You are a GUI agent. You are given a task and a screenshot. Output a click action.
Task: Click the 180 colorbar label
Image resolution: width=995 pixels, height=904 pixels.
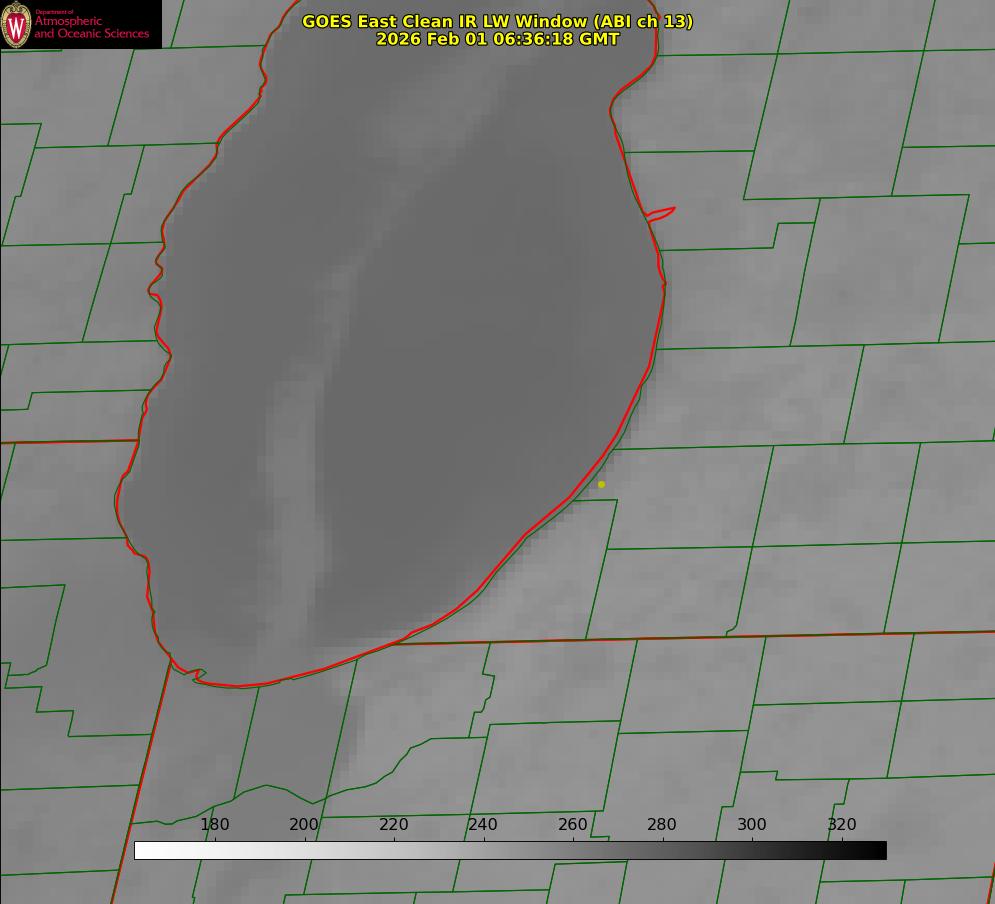tap(214, 824)
